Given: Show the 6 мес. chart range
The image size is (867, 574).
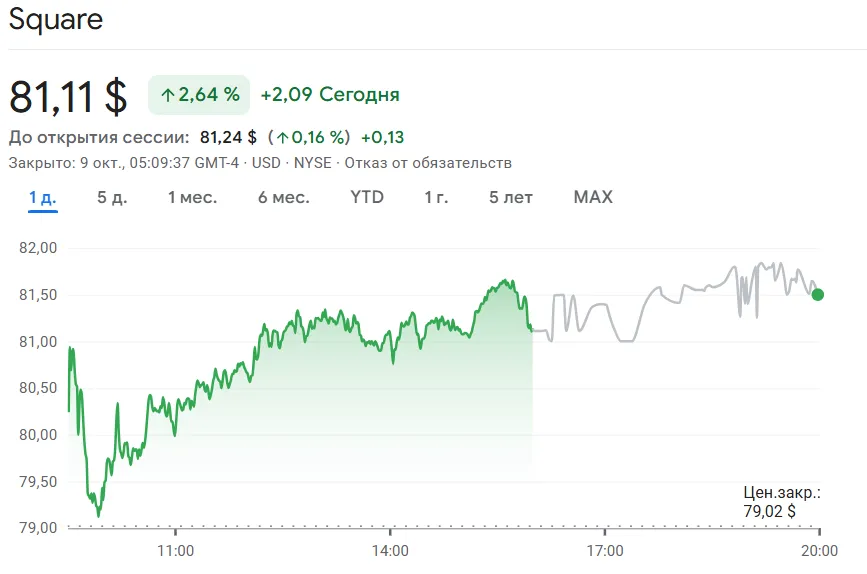Looking at the screenshot, I should coord(283,197).
